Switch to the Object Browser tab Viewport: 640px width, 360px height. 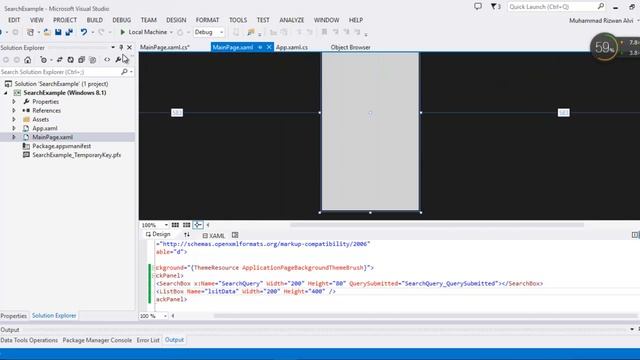pos(350,47)
